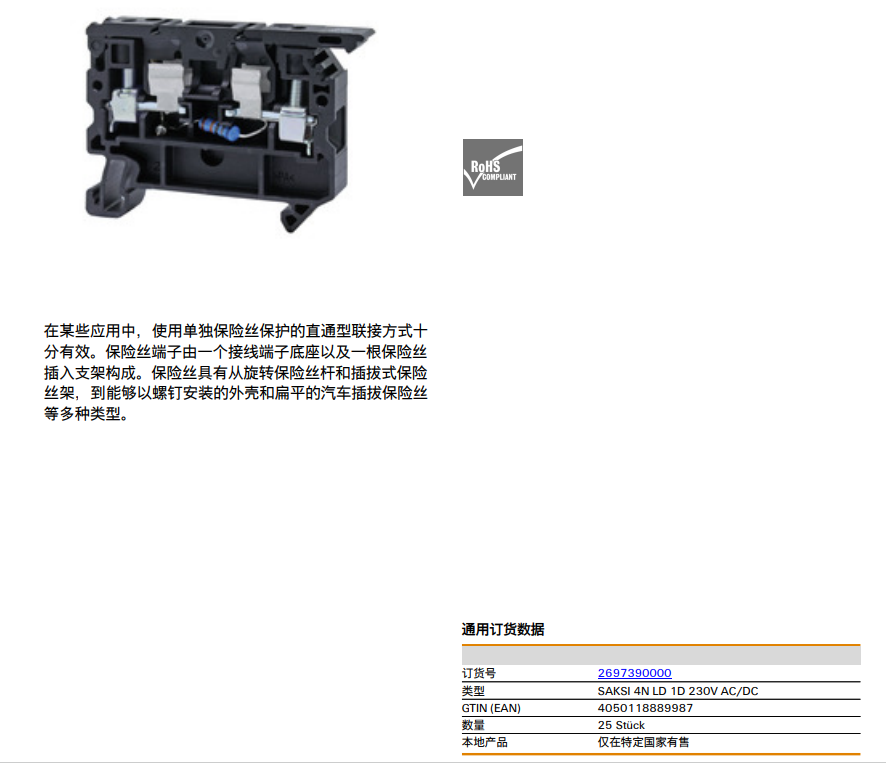Select the 类型 row label

point(473,691)
